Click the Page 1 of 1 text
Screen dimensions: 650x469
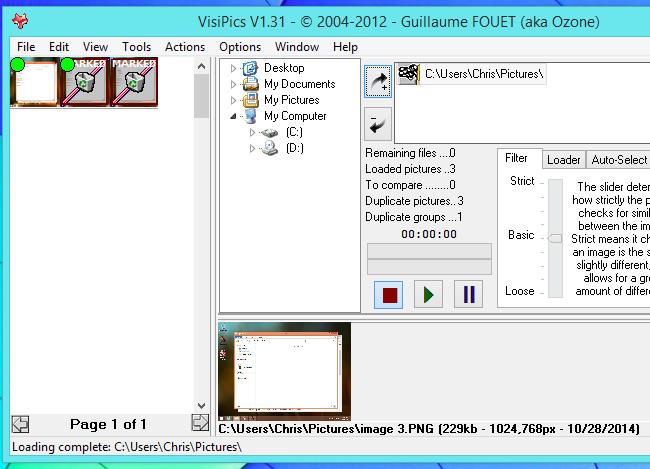tap(108, 424)
